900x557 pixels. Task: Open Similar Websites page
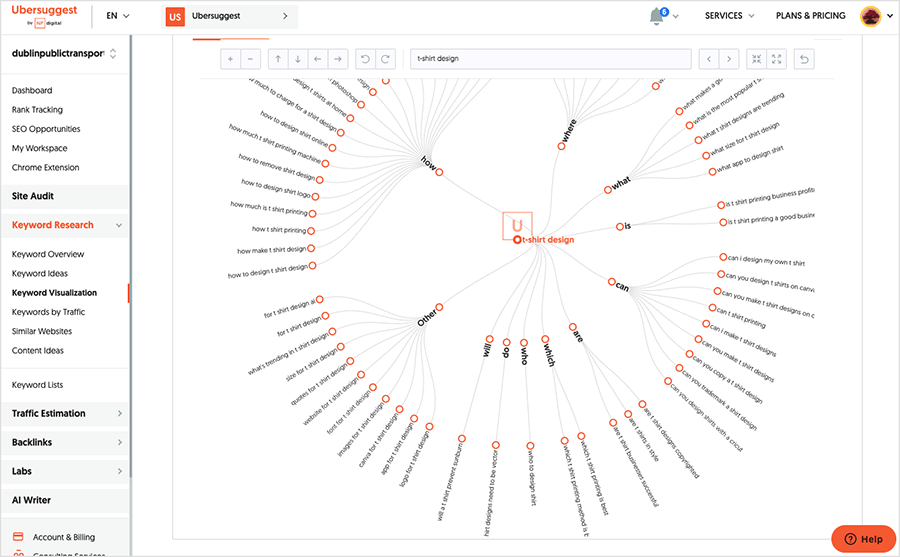(x=42, y=331)
